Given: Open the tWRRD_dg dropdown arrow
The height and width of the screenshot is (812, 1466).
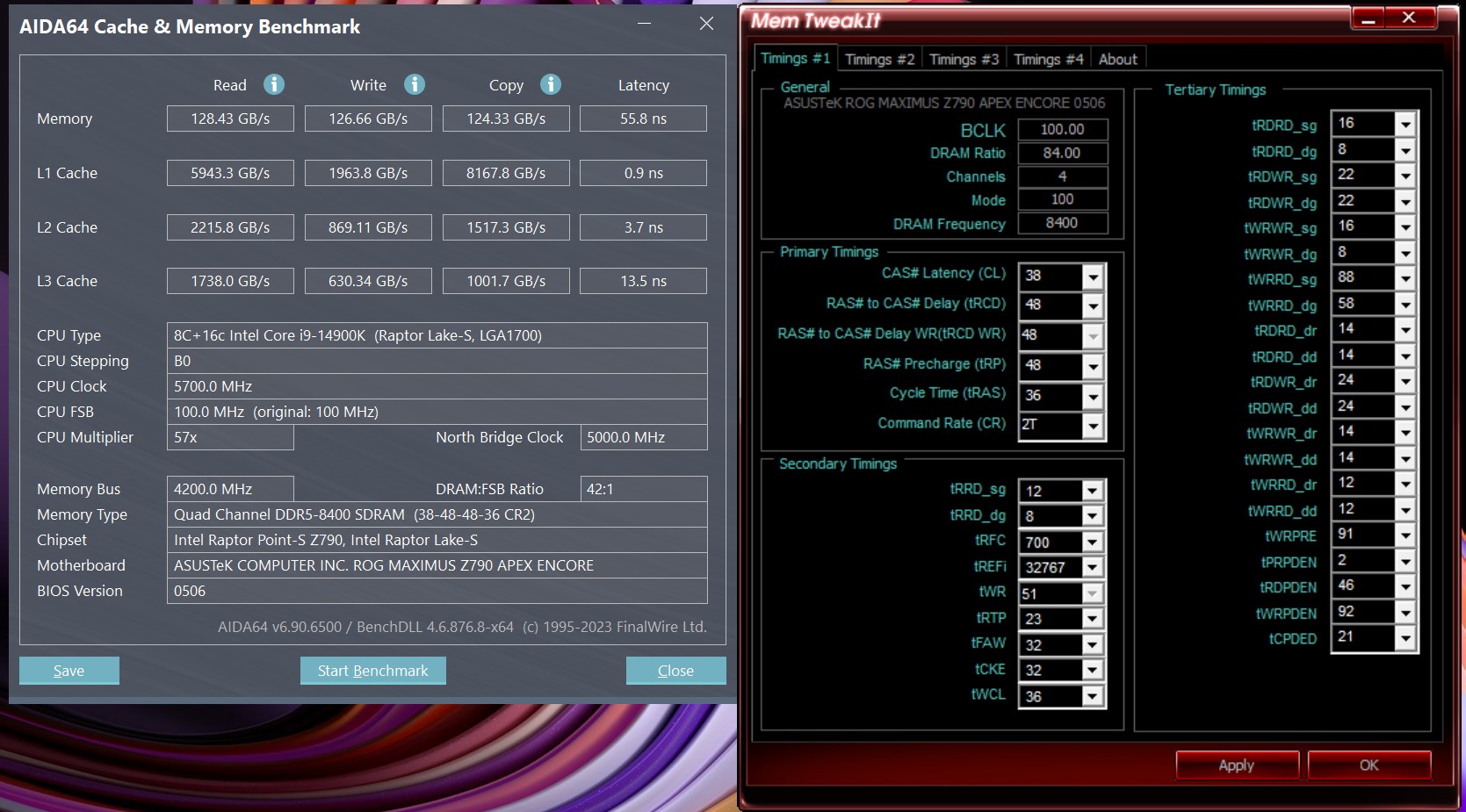Looking at the screenshot, I should click(1405, 305).
